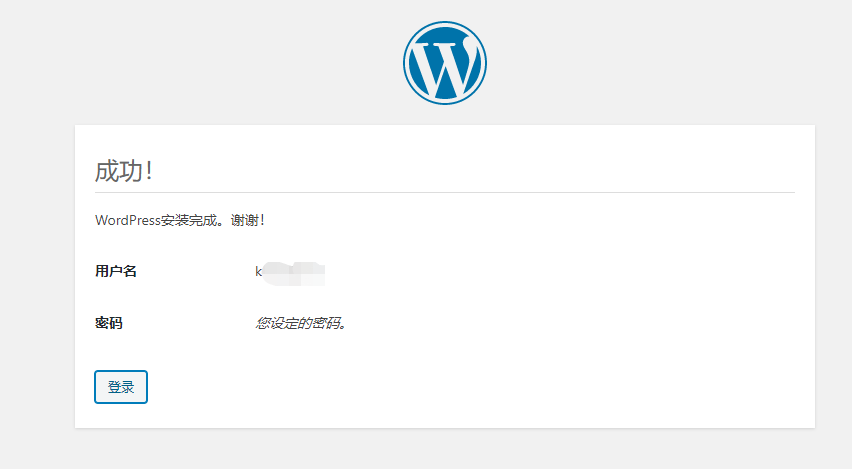The width and height of the screenshot is (852, 469).
Task: Click the WordPress logo at top
Action: point(444,63)
